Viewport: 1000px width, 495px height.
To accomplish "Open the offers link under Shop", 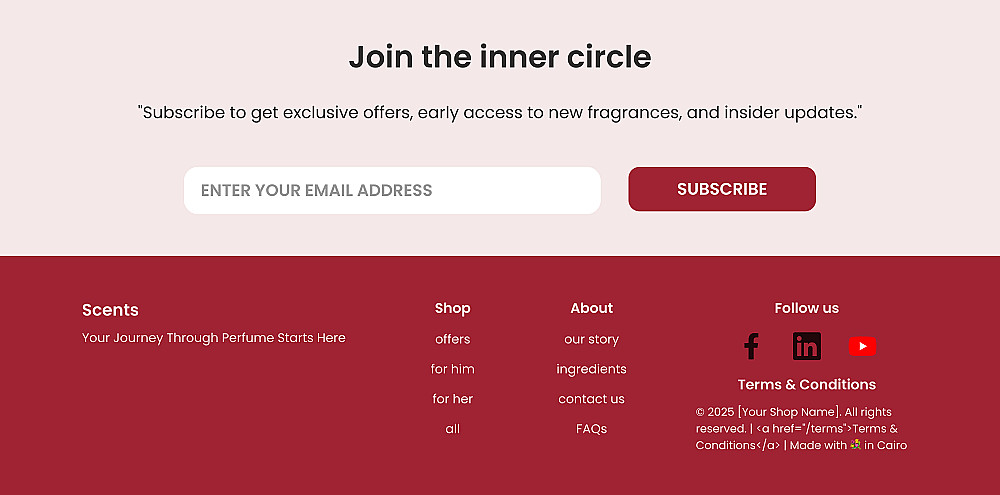I will pos(453,339).
